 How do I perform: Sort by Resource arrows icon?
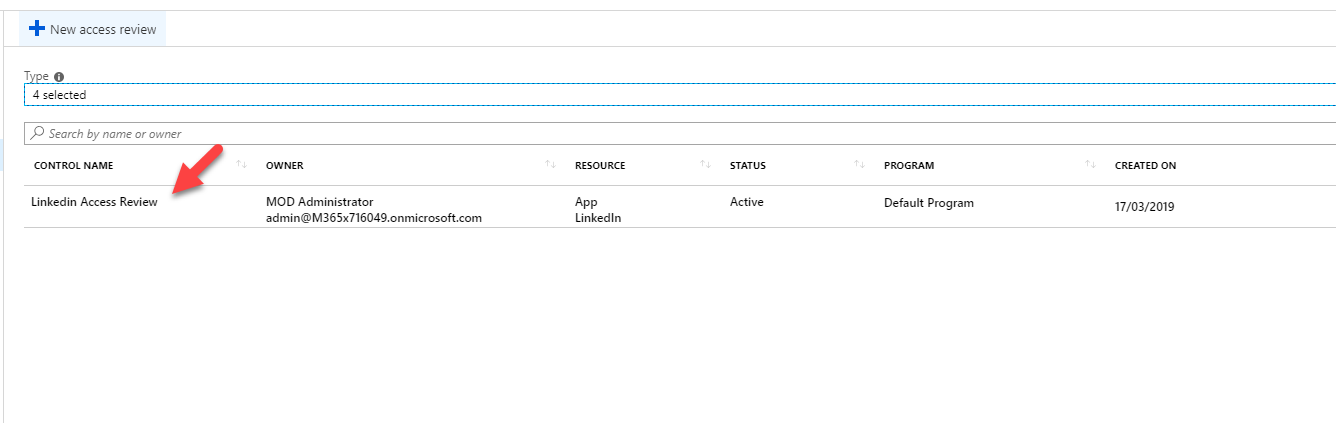click(x=705, y=164)
